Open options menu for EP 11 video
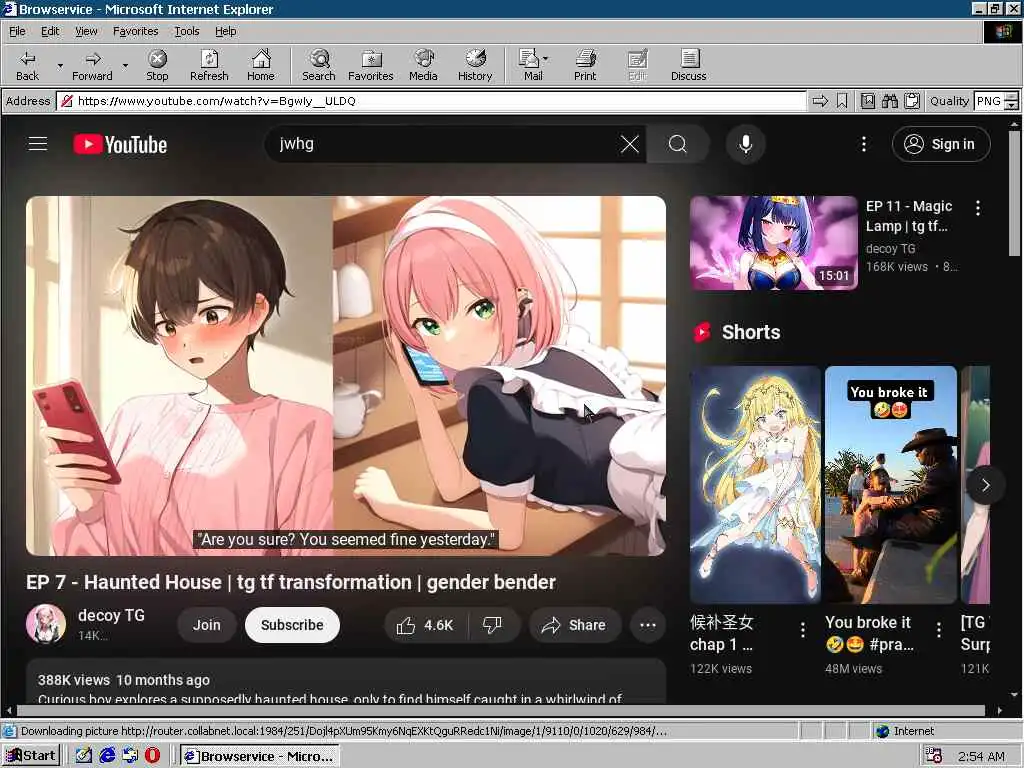1024x768 pixels. [x=977, y=208]
